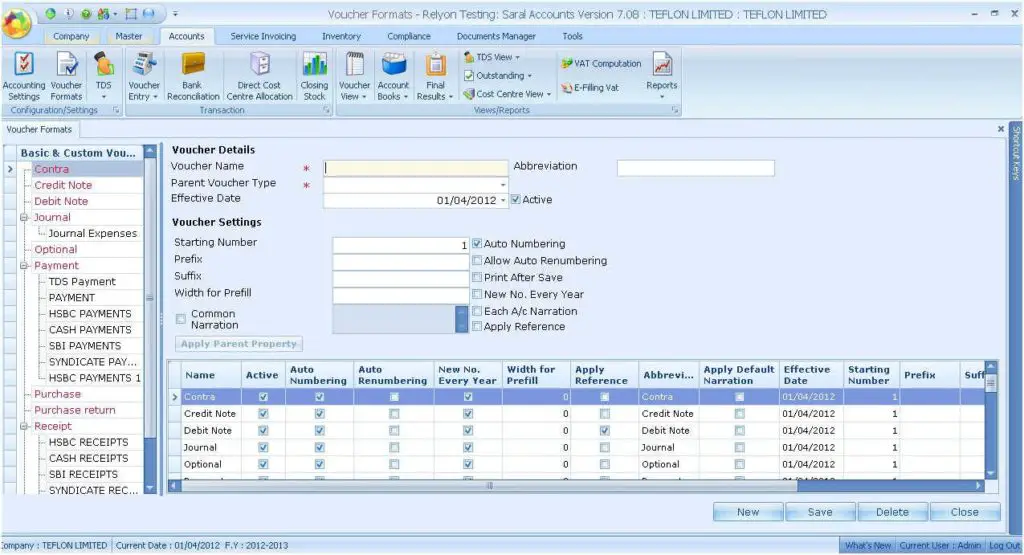Expand Configuration/Settings group launcher
Viewport: 1024px width, 555px height.
(116, 110)
